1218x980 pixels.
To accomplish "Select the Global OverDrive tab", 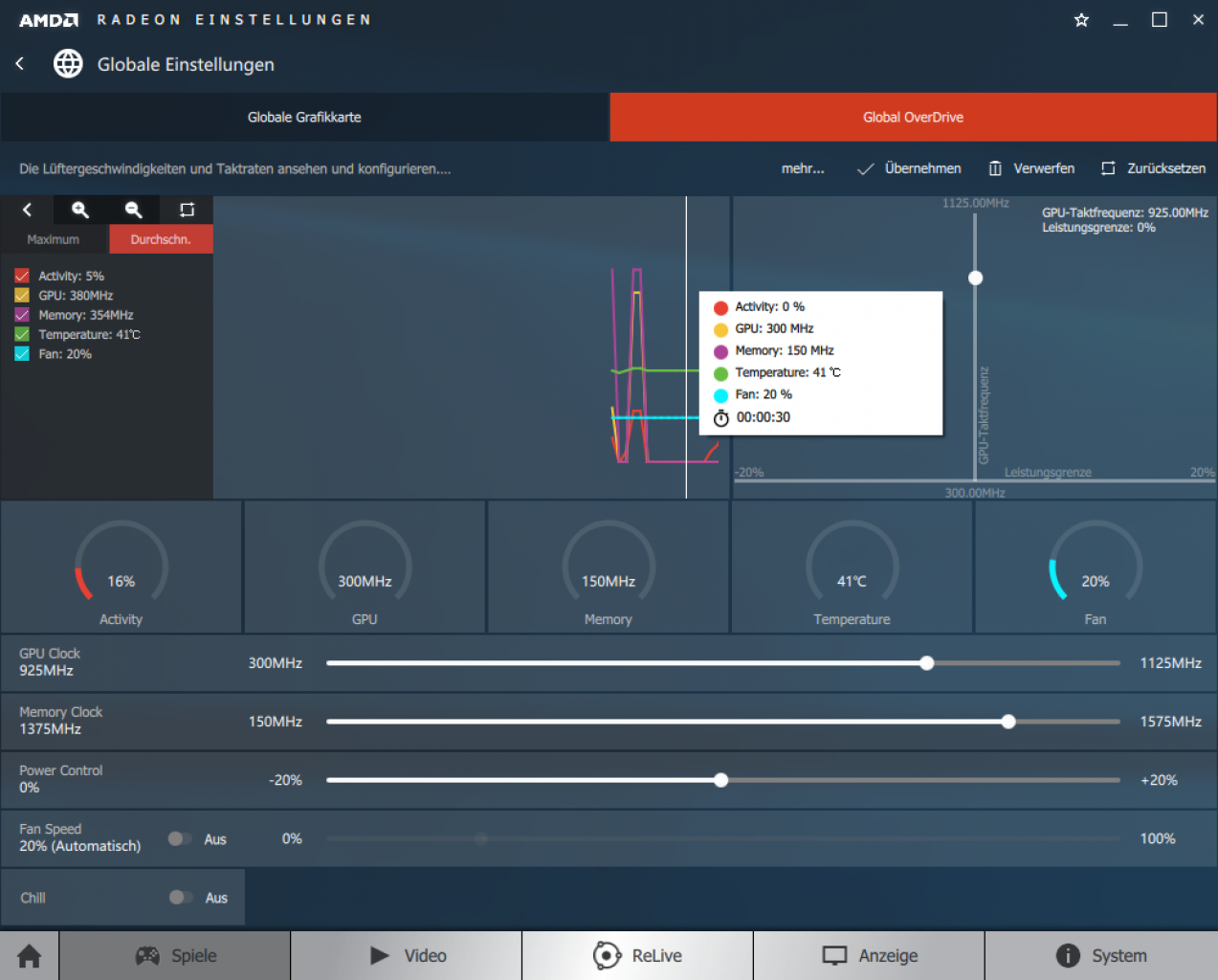I will pos(914,117).
